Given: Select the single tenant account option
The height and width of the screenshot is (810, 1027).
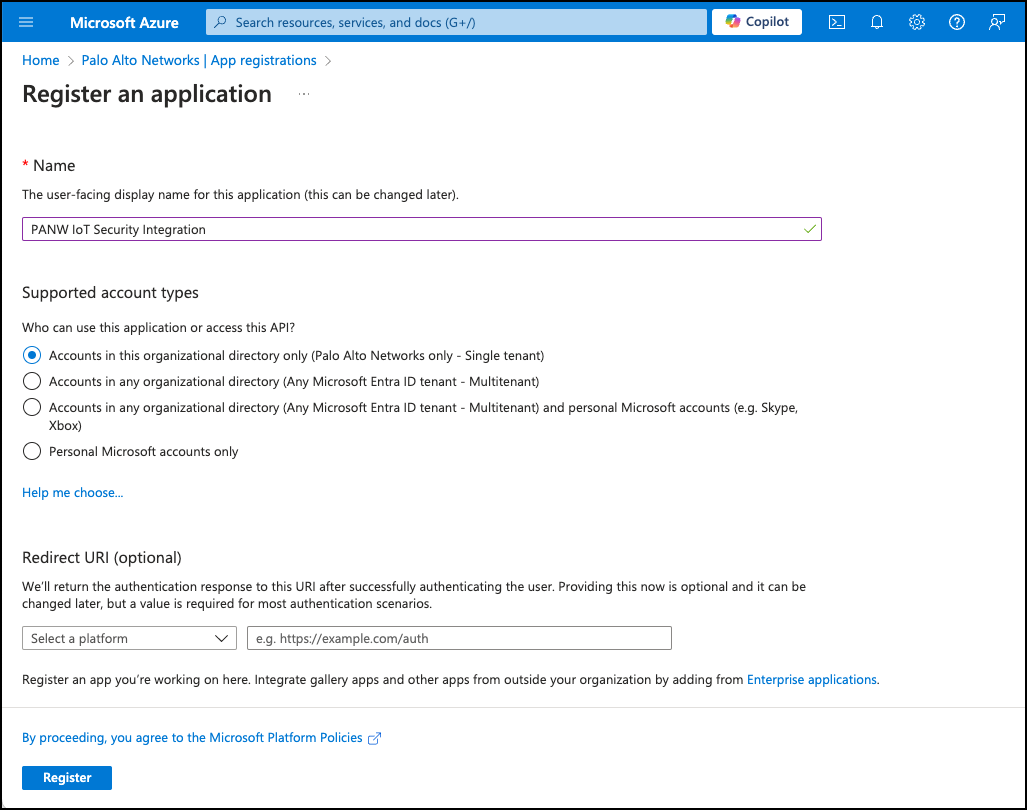Looking at the screenshot, I should click(x=32, y=355).
